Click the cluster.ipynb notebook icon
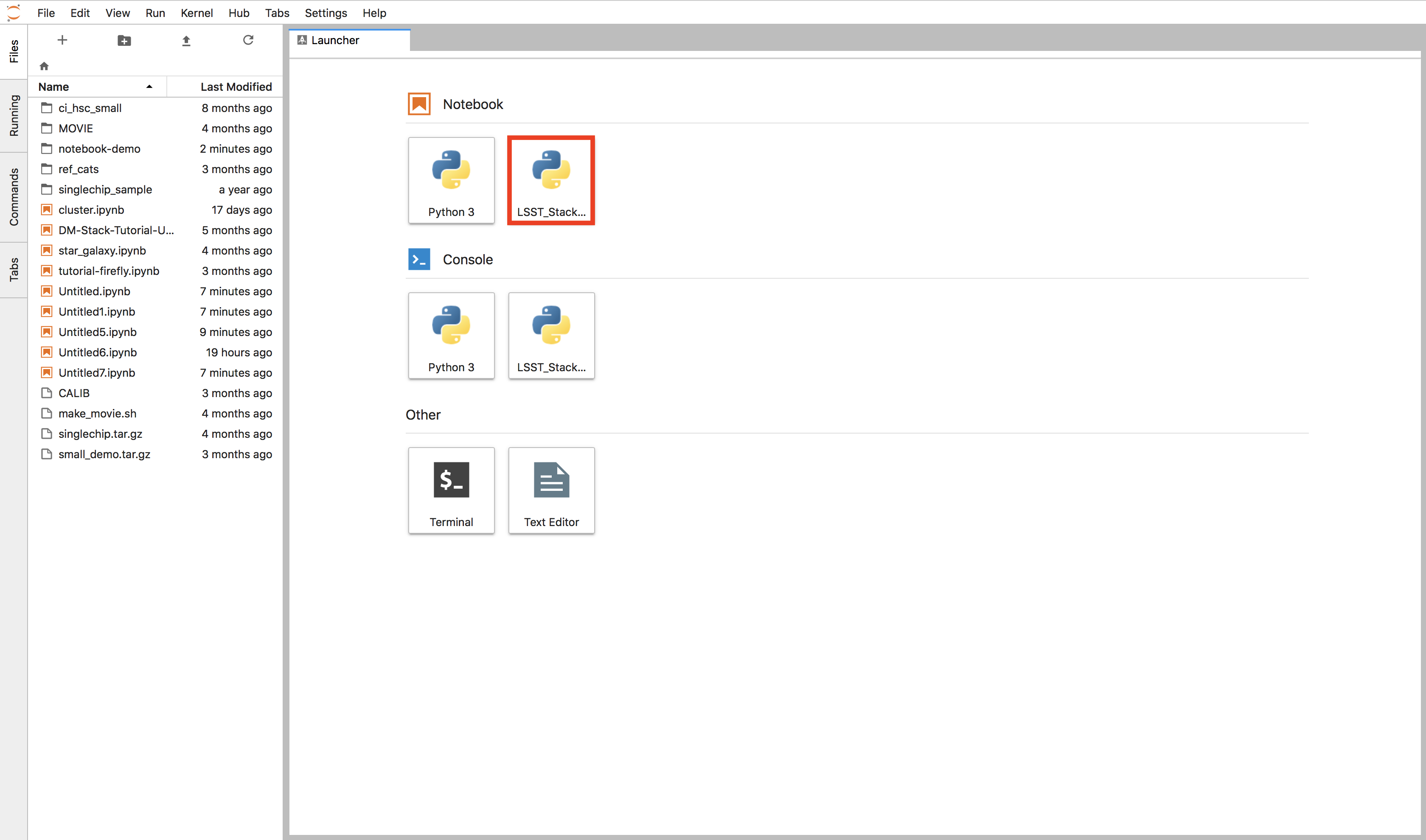1426x840 pixels. [47, 210]
